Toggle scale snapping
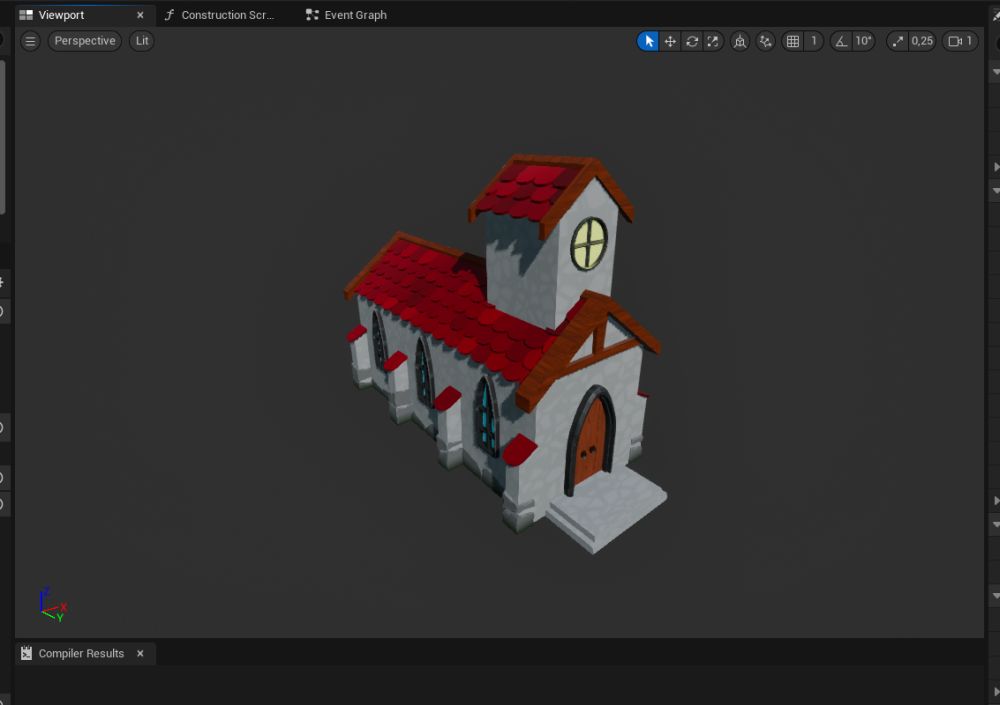Viewport: 1000px width, 705px height. pos(898,41)
